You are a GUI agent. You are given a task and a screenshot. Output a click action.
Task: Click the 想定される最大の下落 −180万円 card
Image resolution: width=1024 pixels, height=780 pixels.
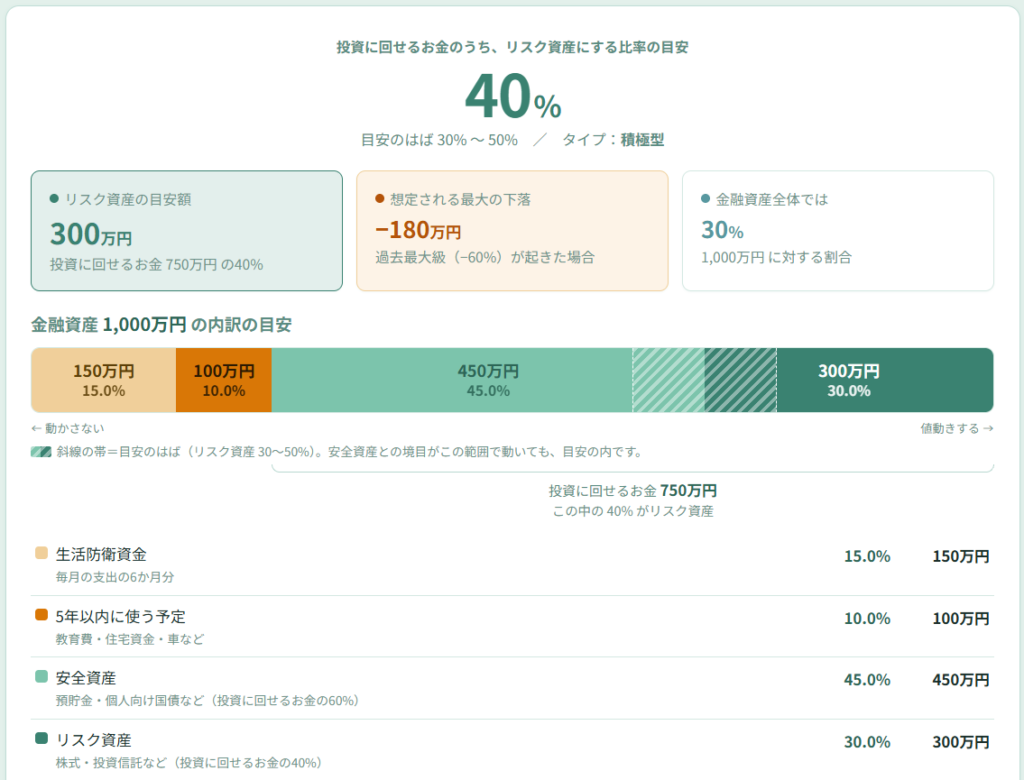512,231
